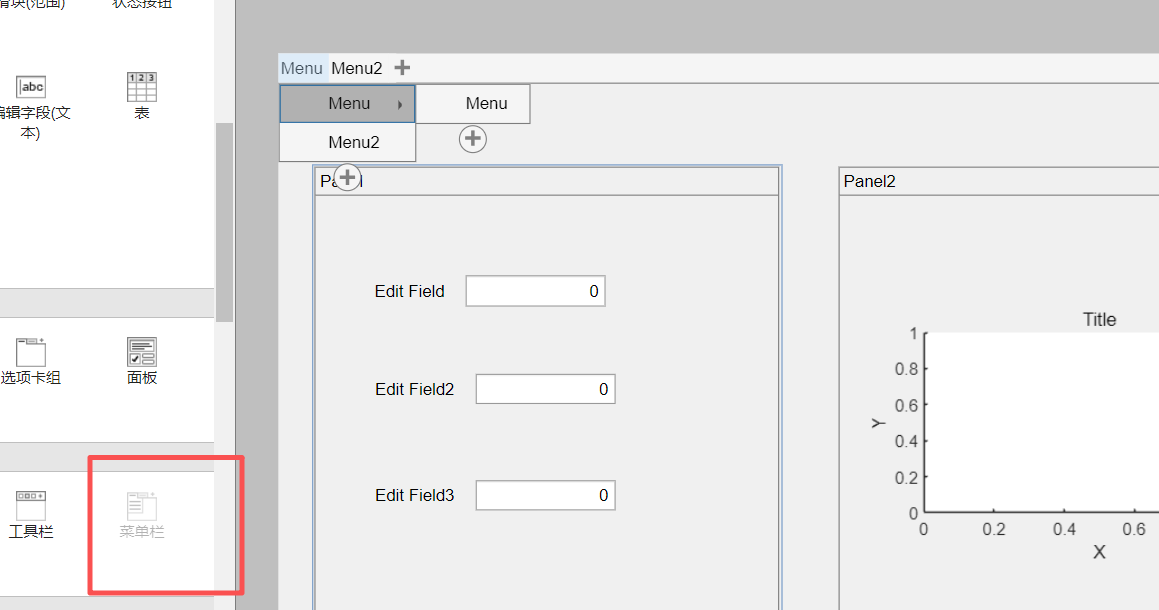Image resolution: width=1159 pixels, height=610 pixels.
Task: Focus the Edit Field2 numeric input
Action: point(545,389)
